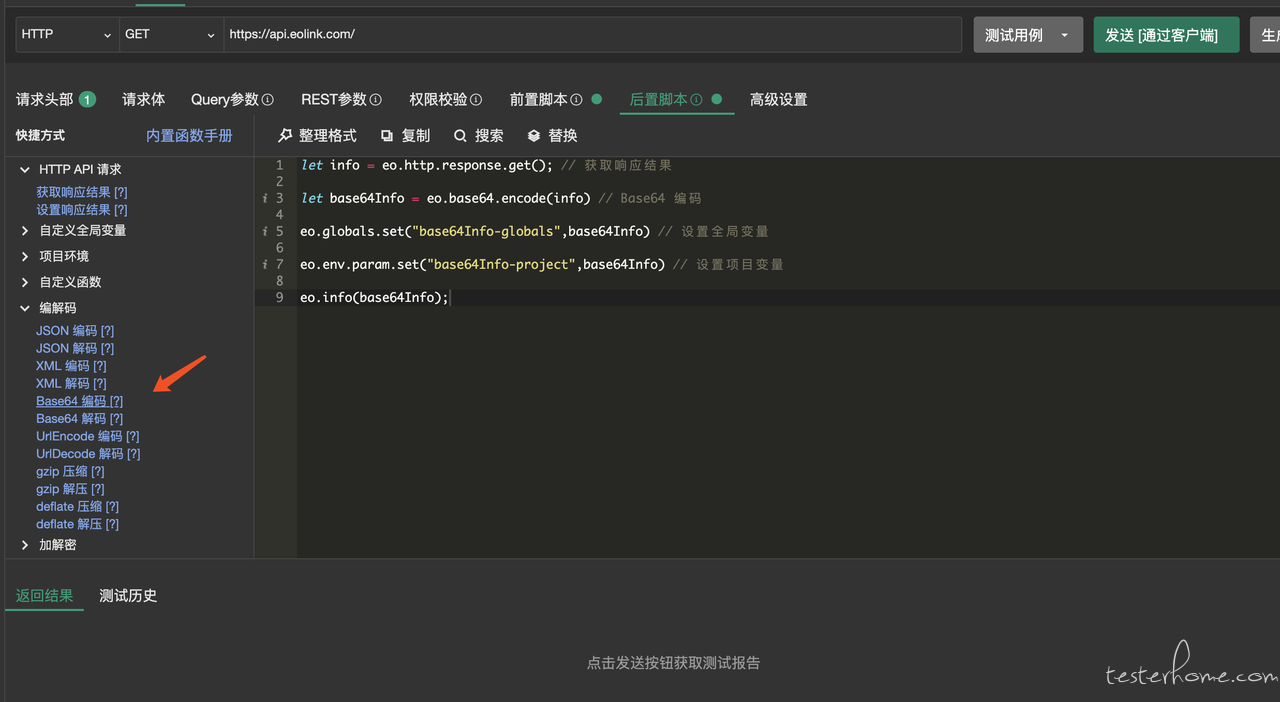This screenshot has width=1280, height=702.
Task: Click the JSON 解码 shortcut
Action: tap(75, 349)
